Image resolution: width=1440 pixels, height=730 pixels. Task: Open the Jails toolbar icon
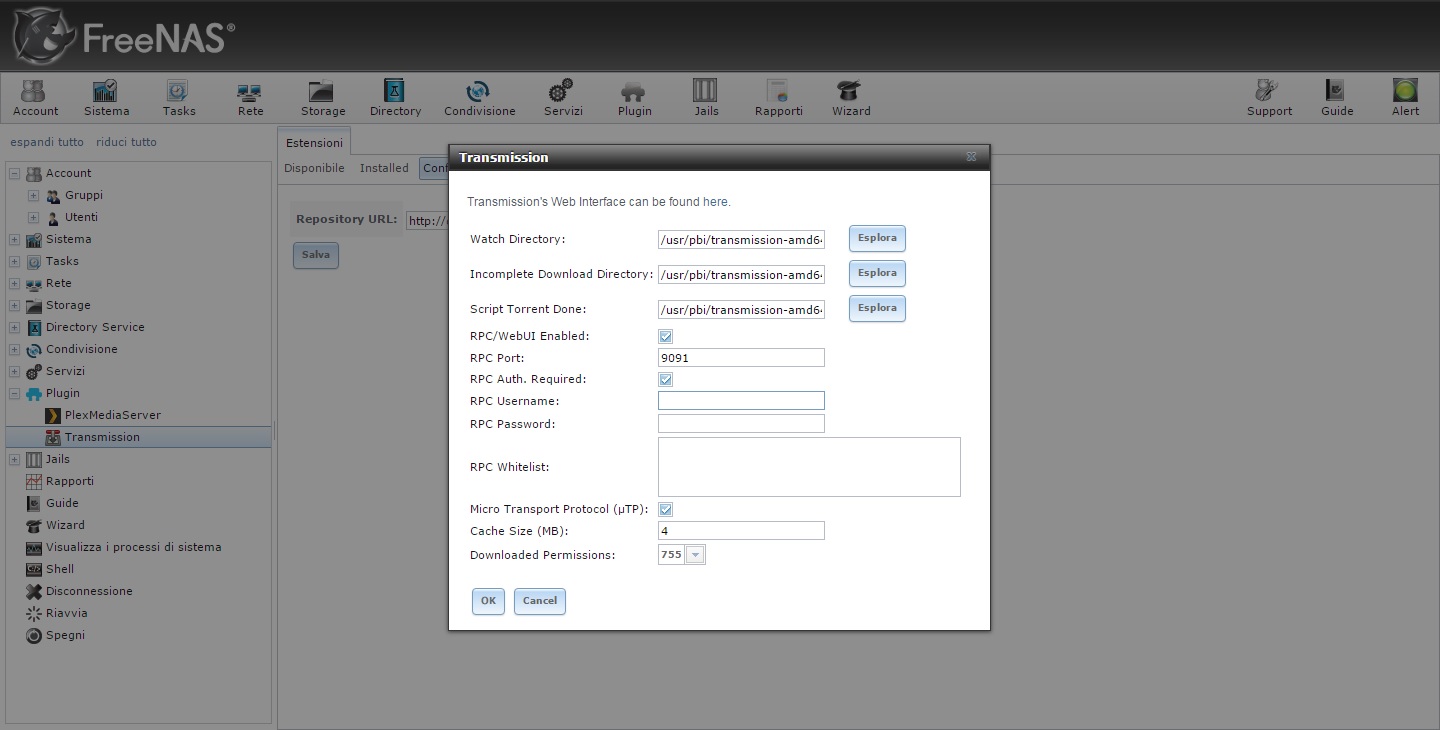tap(706, 98)
